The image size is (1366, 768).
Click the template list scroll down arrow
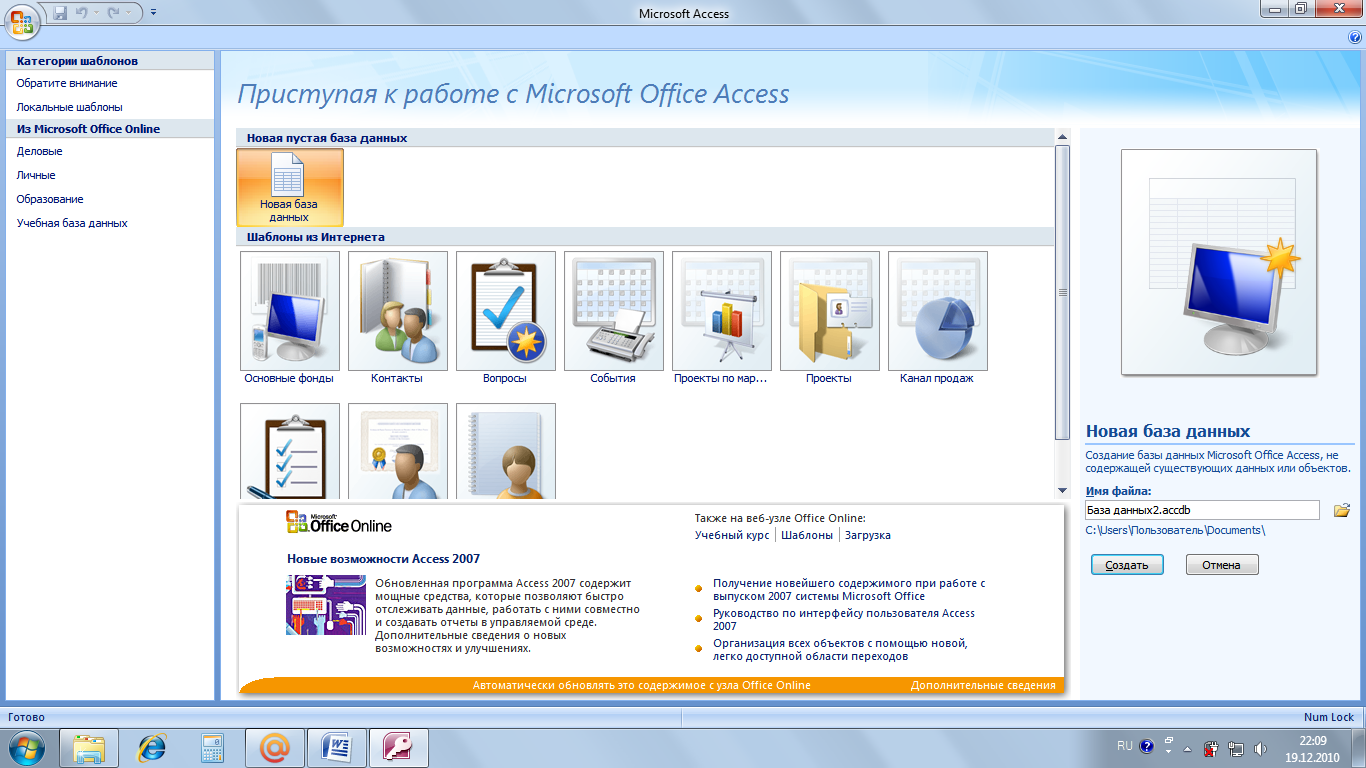point(1062,491)
